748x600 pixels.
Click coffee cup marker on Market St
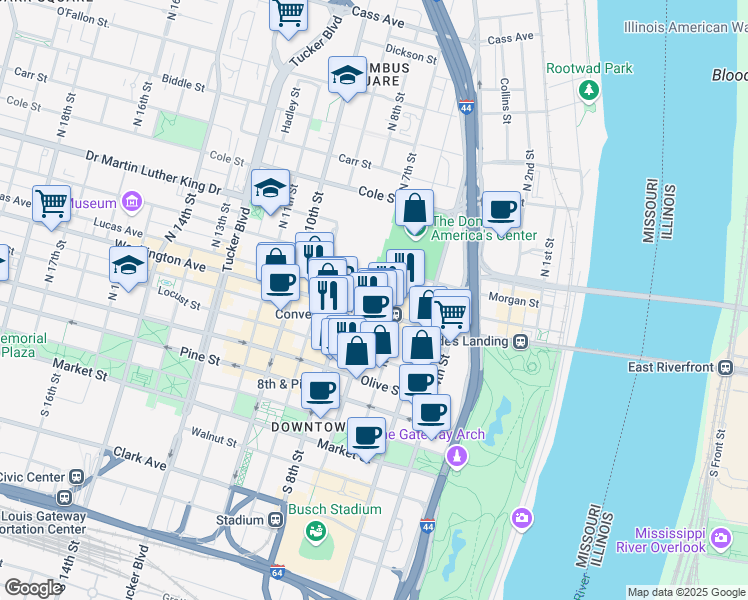[366, 439]
